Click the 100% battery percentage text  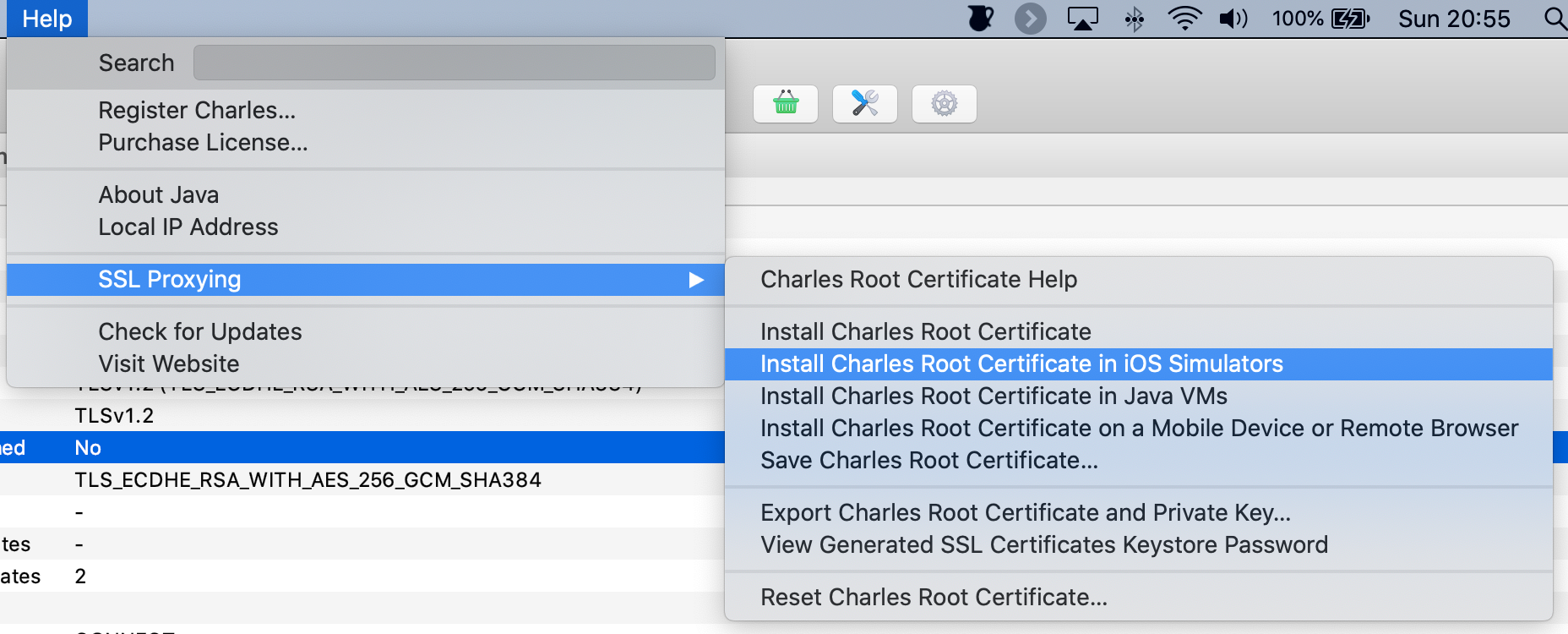(1298, 19)
